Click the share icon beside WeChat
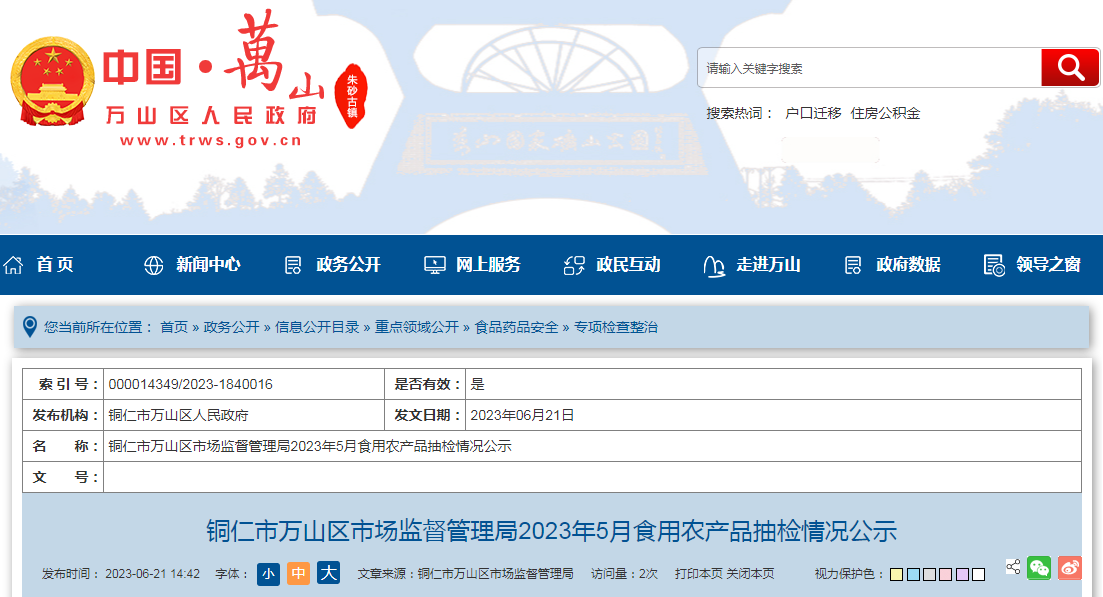The image size is (1103, 597). pyautogui.click(x=1013, y=567)
